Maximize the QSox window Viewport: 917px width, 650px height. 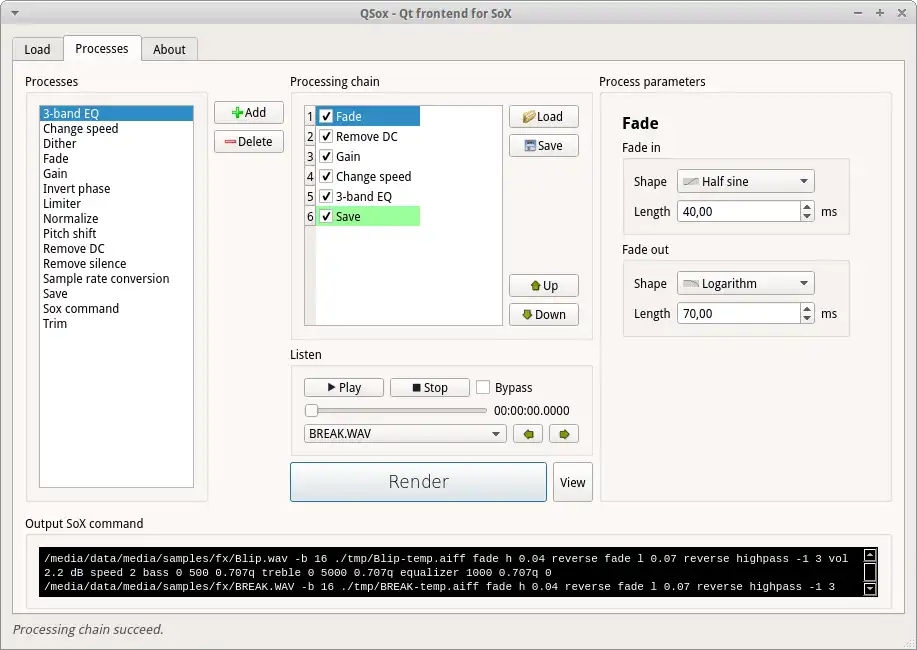880,13
